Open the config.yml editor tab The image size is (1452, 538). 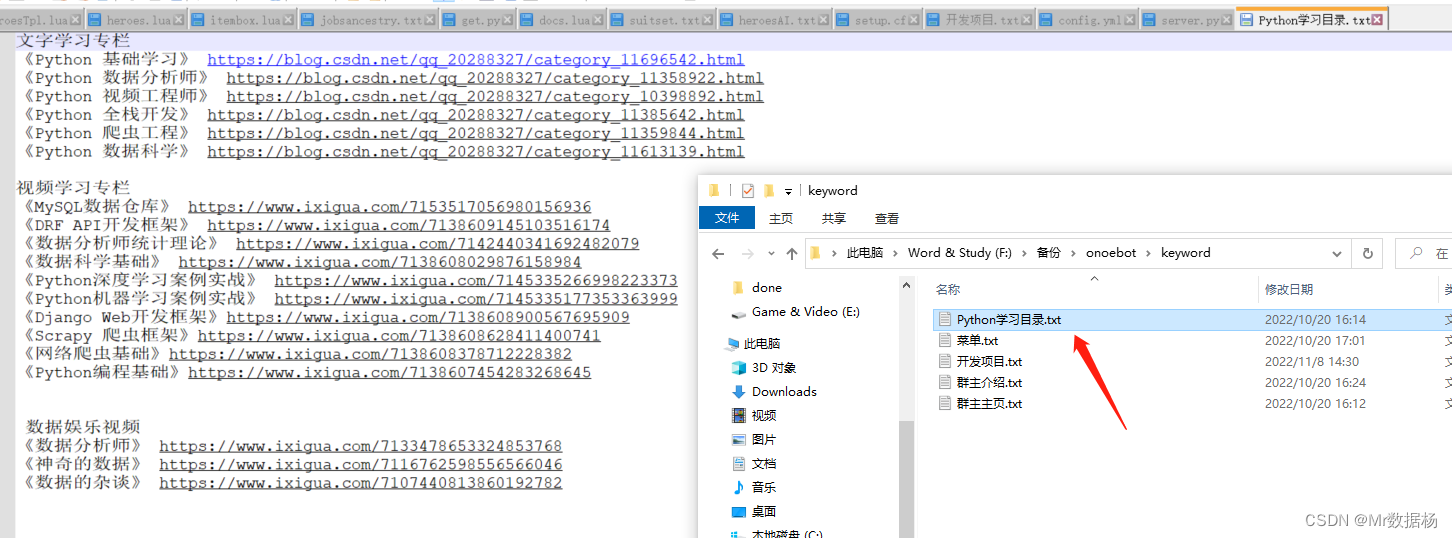click(x=1088, y=20)
